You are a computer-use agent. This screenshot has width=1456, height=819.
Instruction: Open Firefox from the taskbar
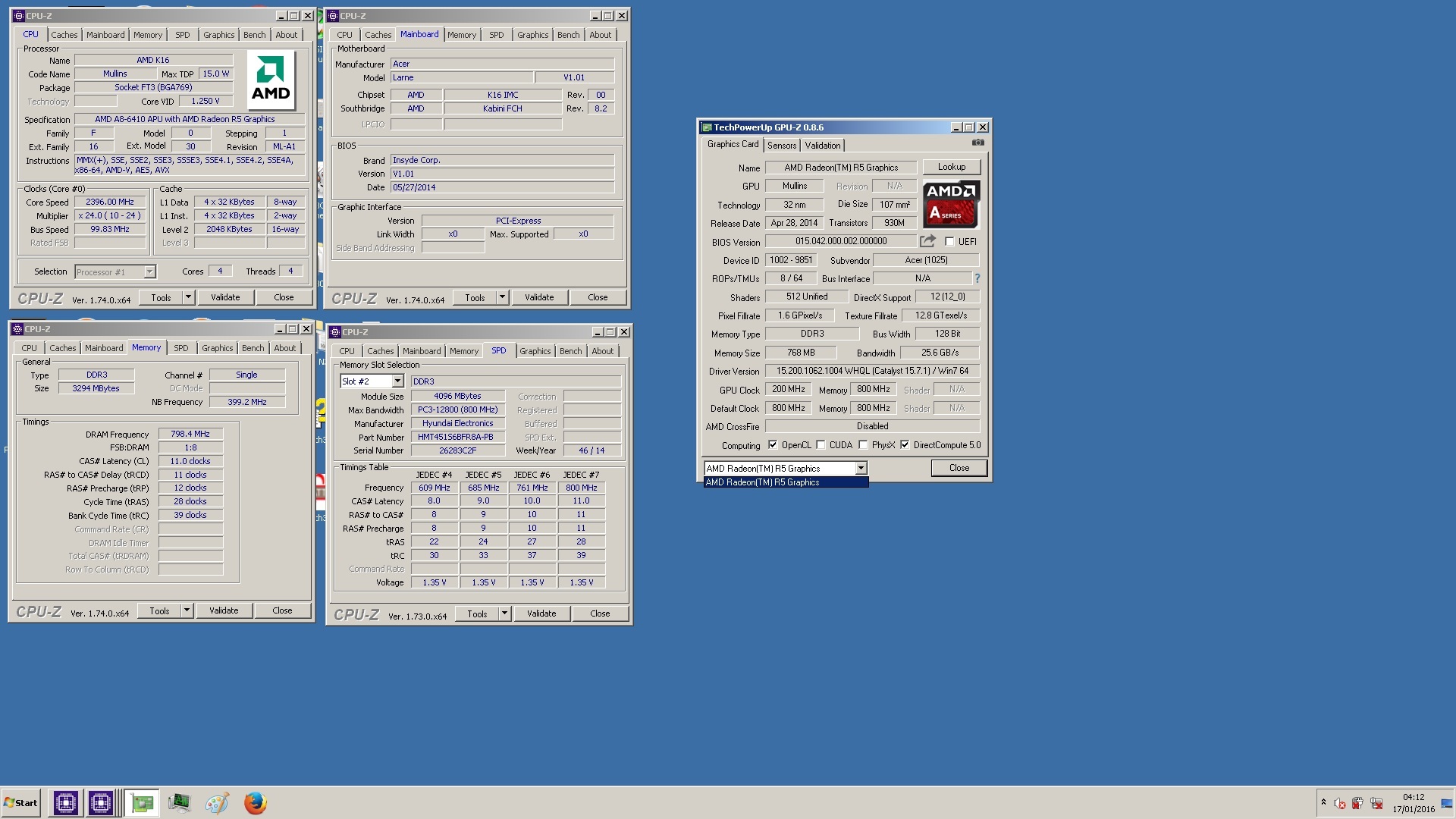(x=255, y=802)
